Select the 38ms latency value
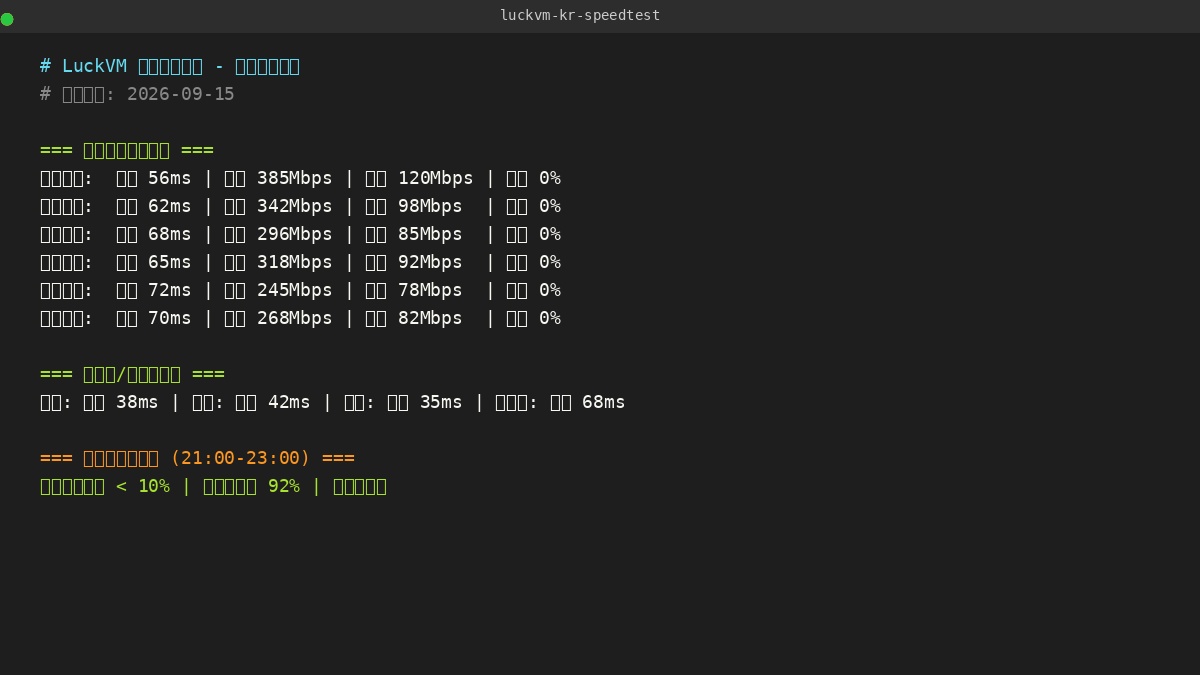 point(137,402)
